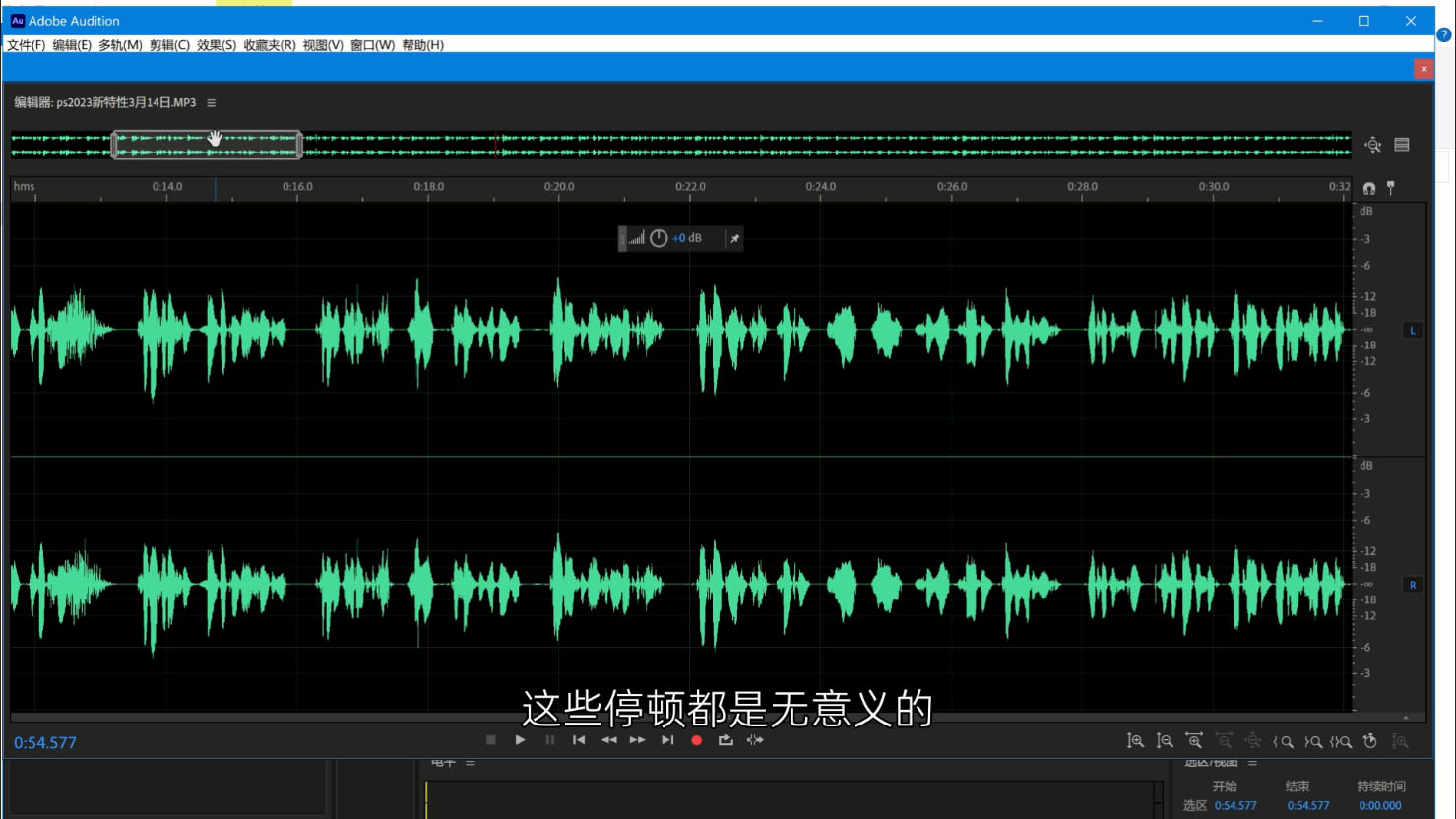The image size is (1456, 819).
Task: Click the skip to beginning transport icon
Action: pyautogui.click(x=579, y=739)
